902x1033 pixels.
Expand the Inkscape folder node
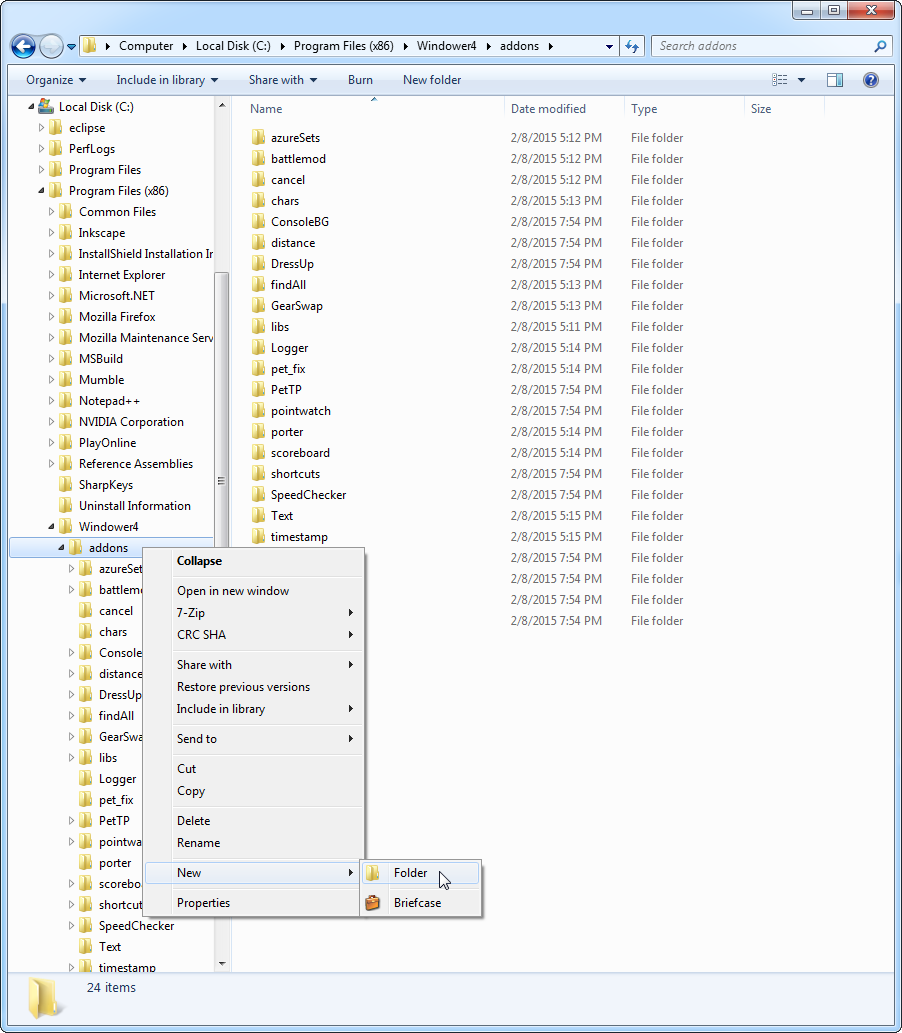tap(51, 233)
